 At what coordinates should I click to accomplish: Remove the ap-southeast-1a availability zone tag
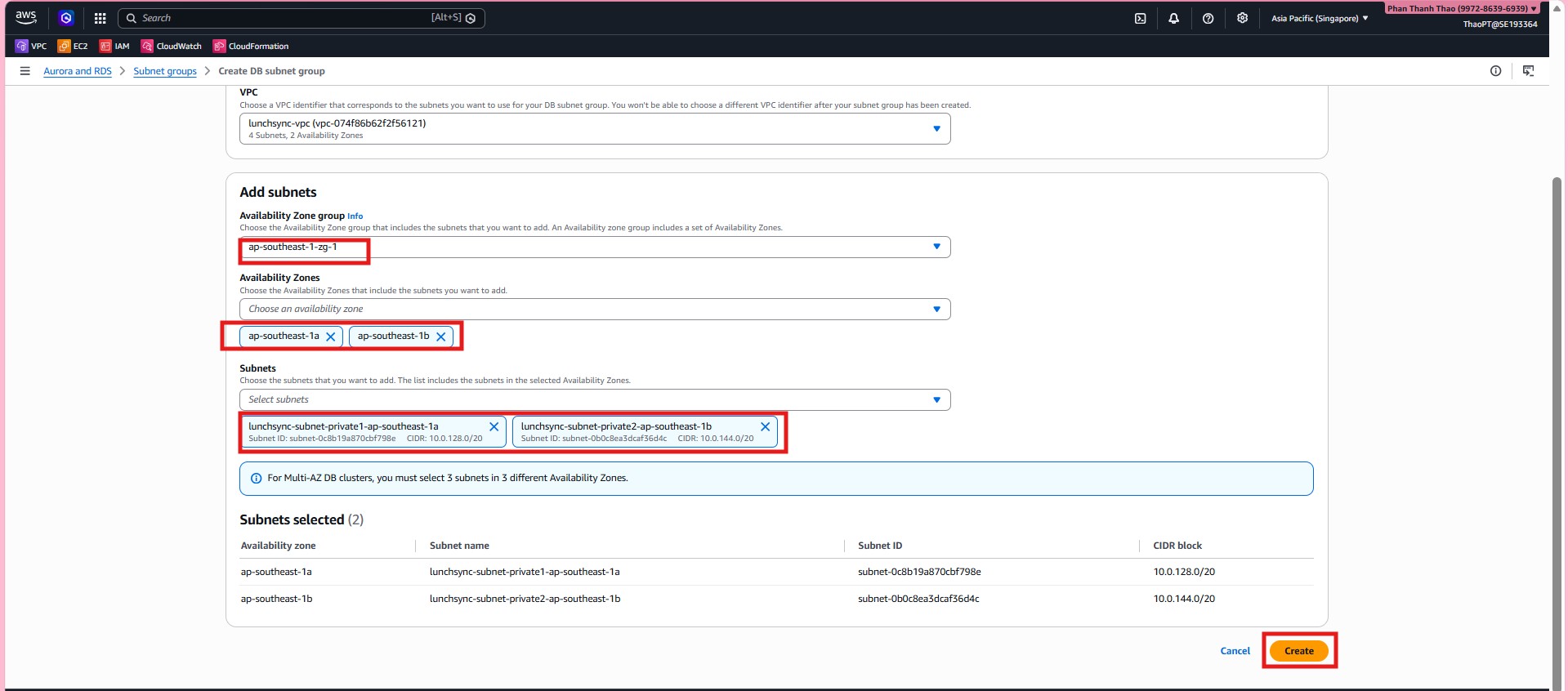(x=331, y=337)
